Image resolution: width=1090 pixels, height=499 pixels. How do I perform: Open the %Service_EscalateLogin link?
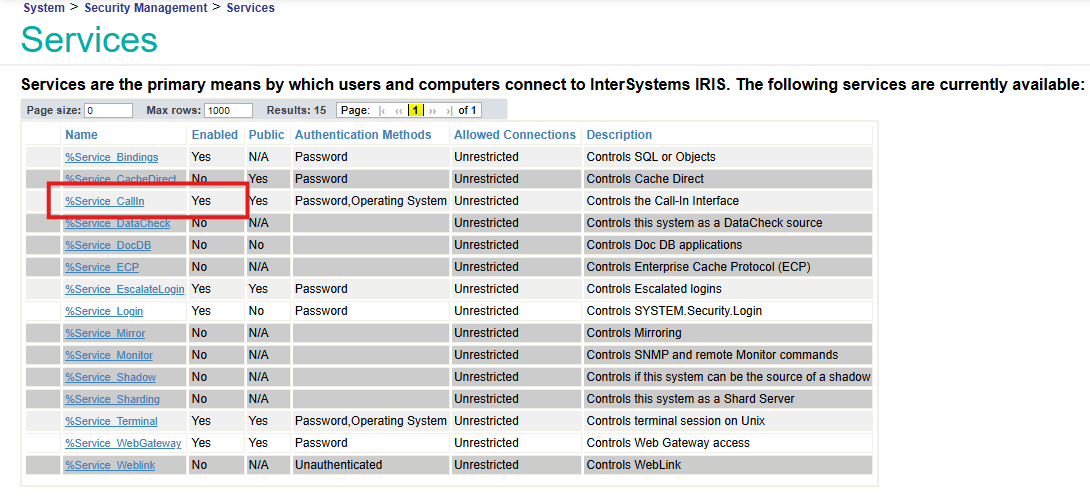coord(125,289)
